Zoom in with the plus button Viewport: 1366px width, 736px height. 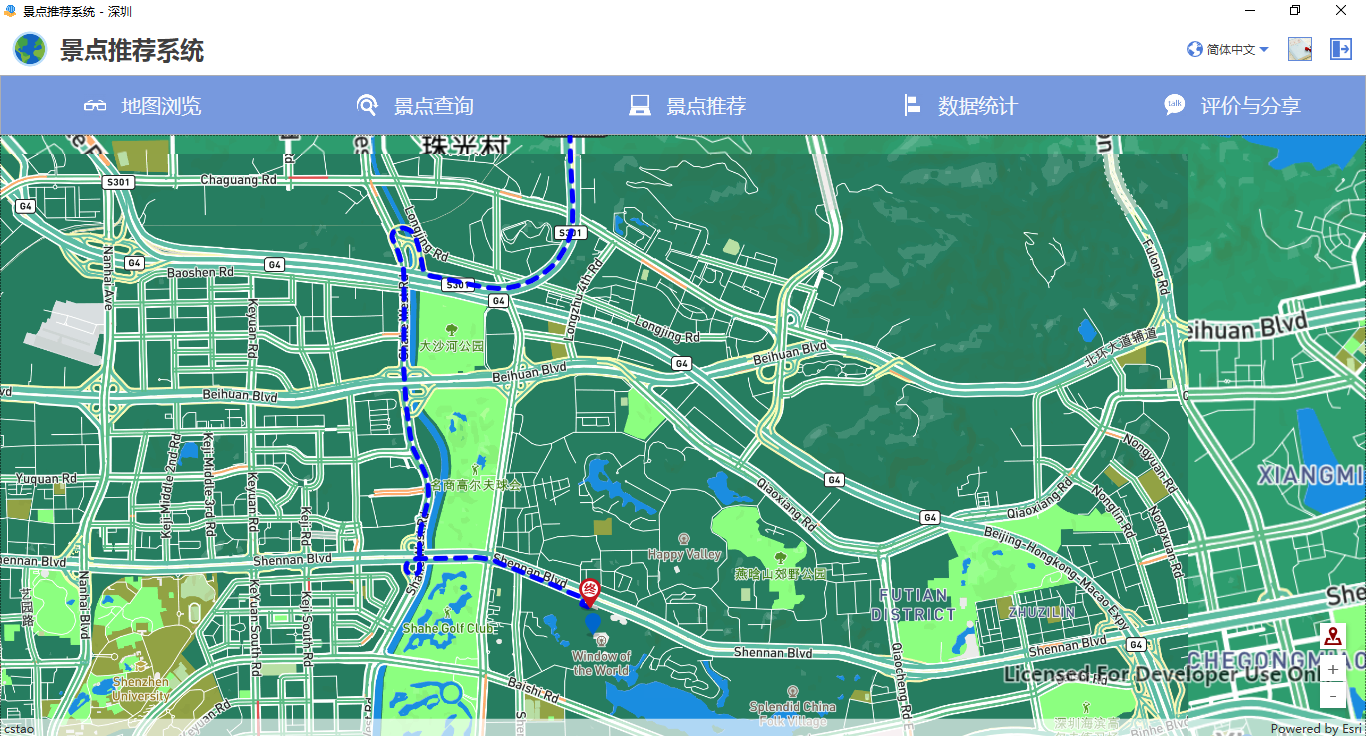click(1332, 669)
